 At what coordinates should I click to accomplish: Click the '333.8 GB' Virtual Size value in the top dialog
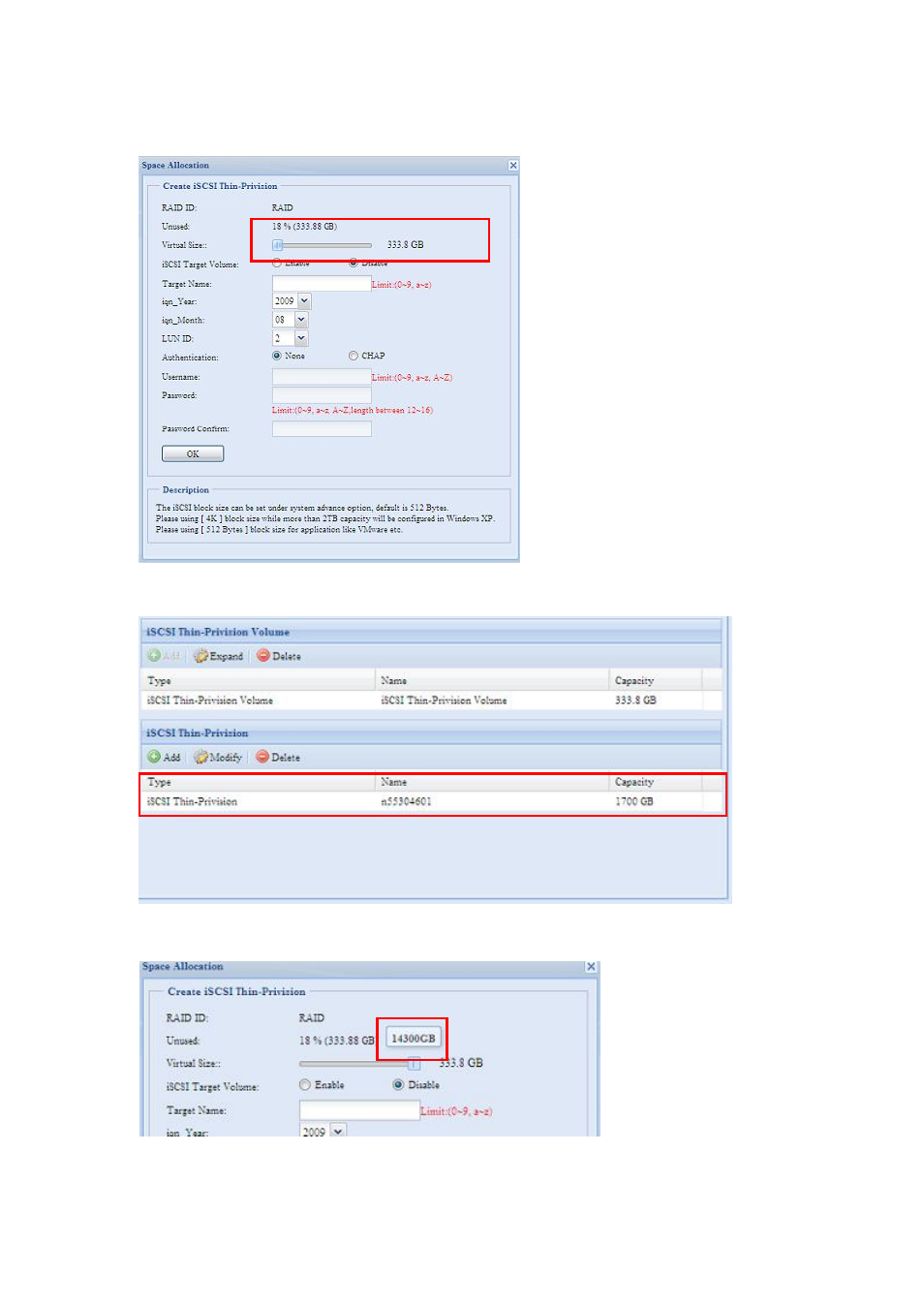pyautogui.click(x=406, y=245)
